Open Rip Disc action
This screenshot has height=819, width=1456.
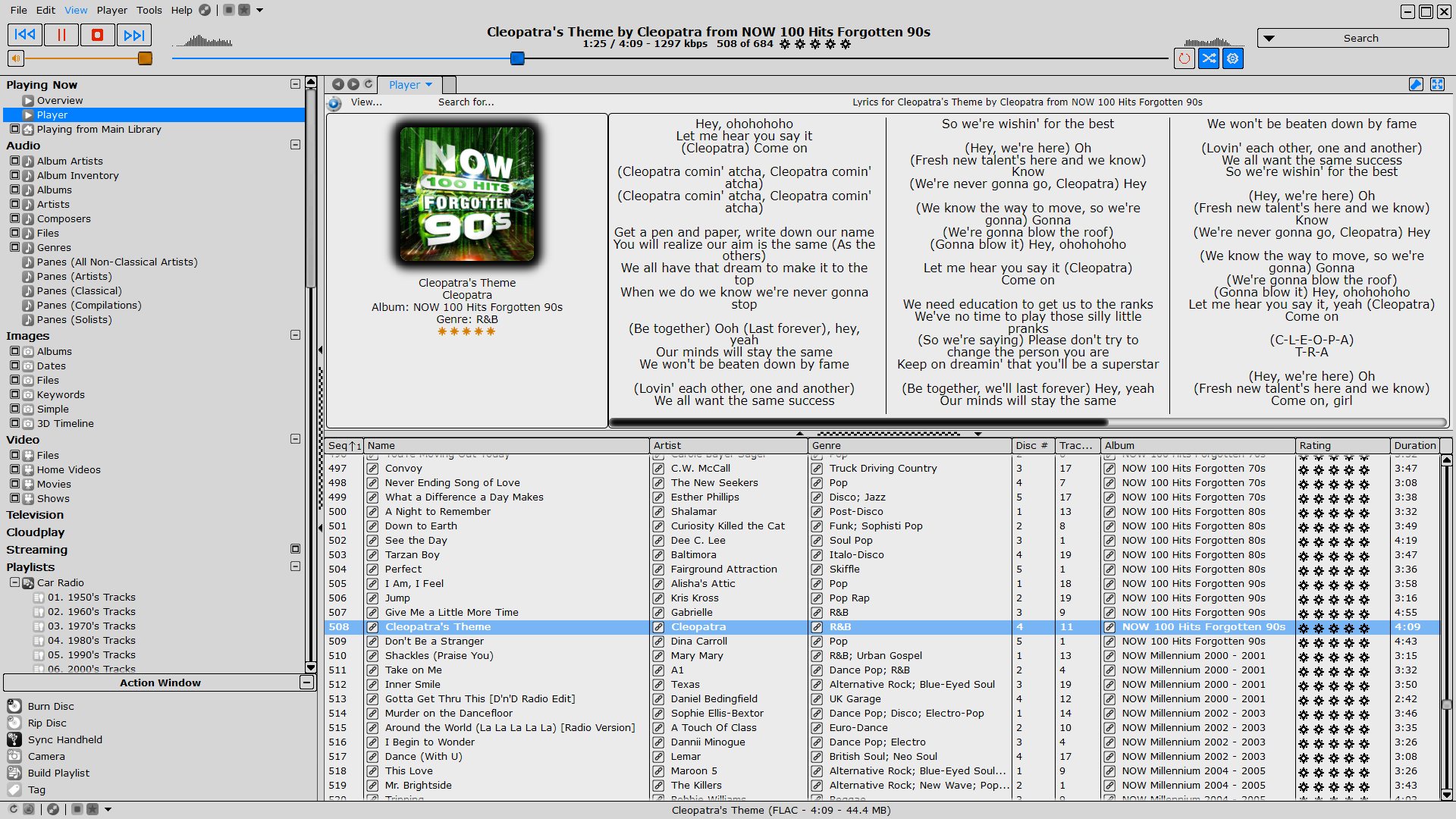(x=47, y=723)
